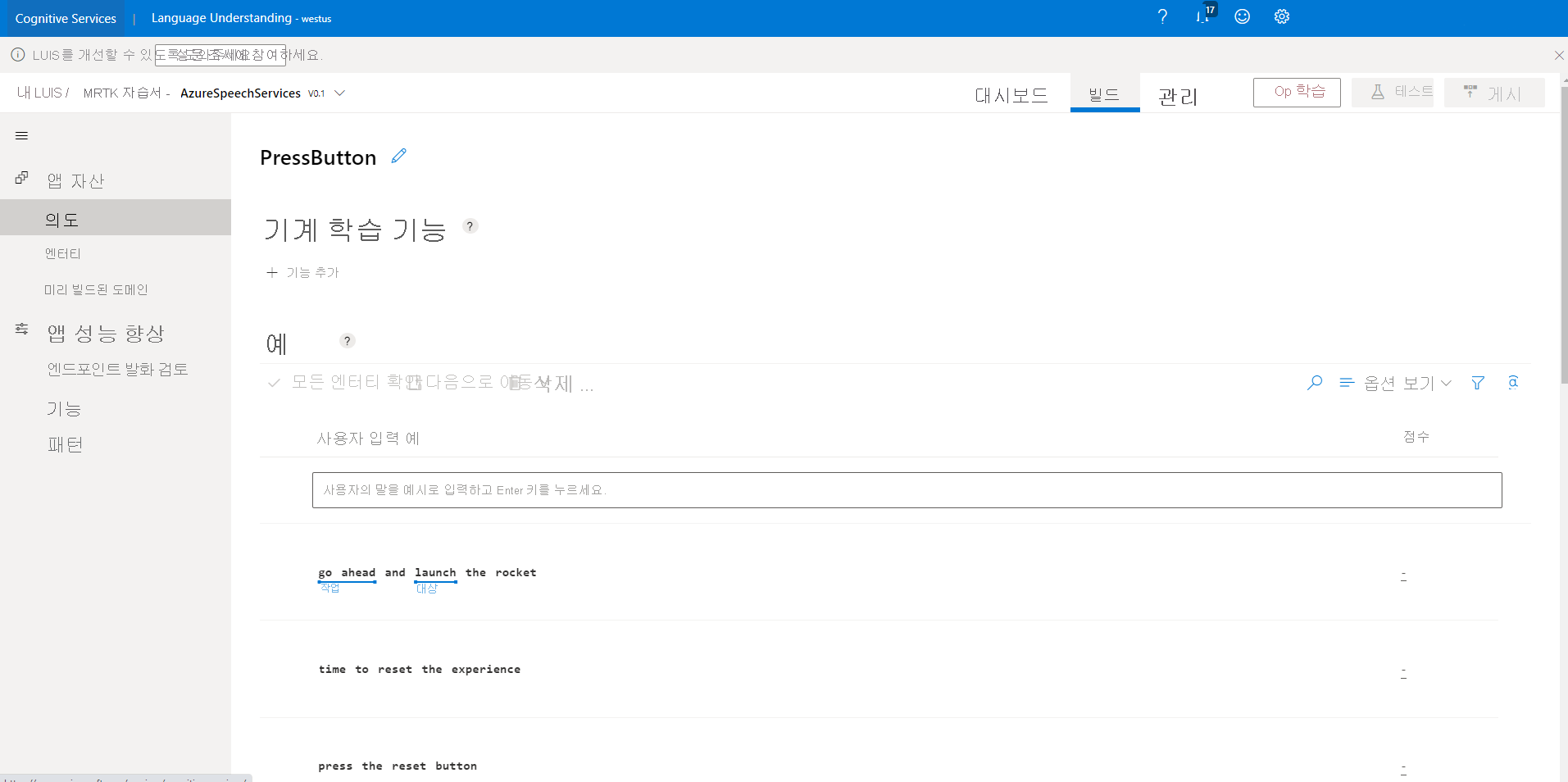Open the 옵션 보기 dropdown
1568x782 pixels.
tap(1395, 383)
